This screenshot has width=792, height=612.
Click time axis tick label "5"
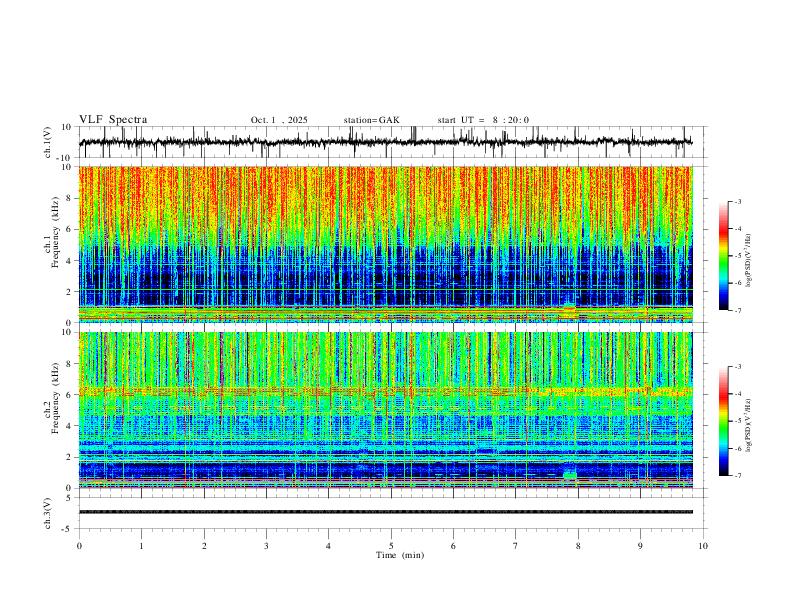click(x=391, y=546)
